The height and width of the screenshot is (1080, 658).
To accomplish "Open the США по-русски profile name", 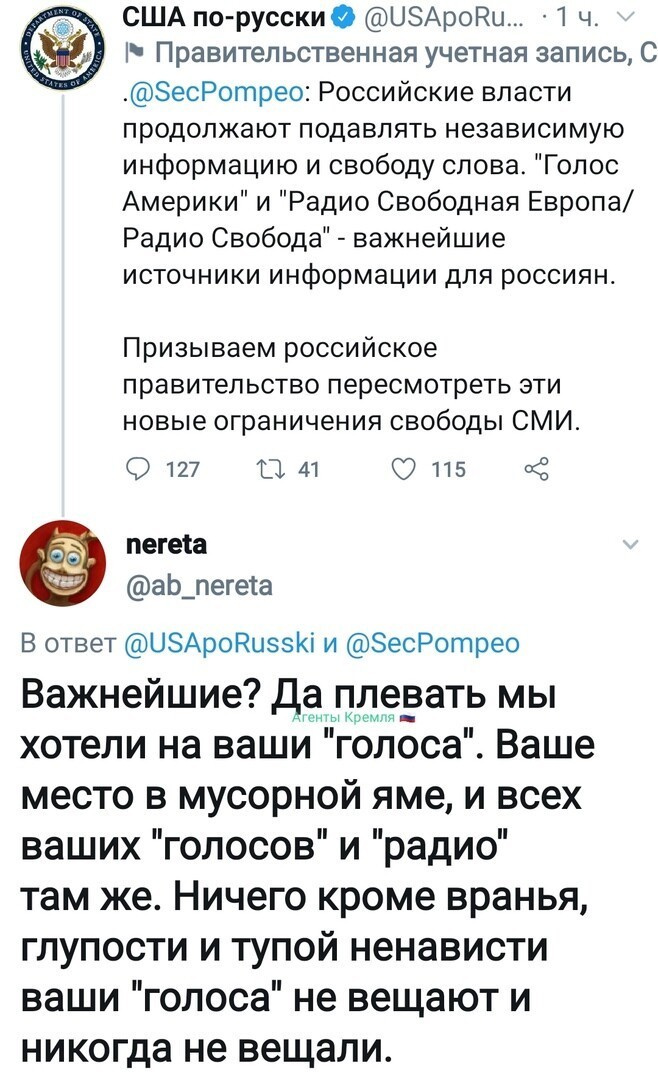I will (225, 19).
